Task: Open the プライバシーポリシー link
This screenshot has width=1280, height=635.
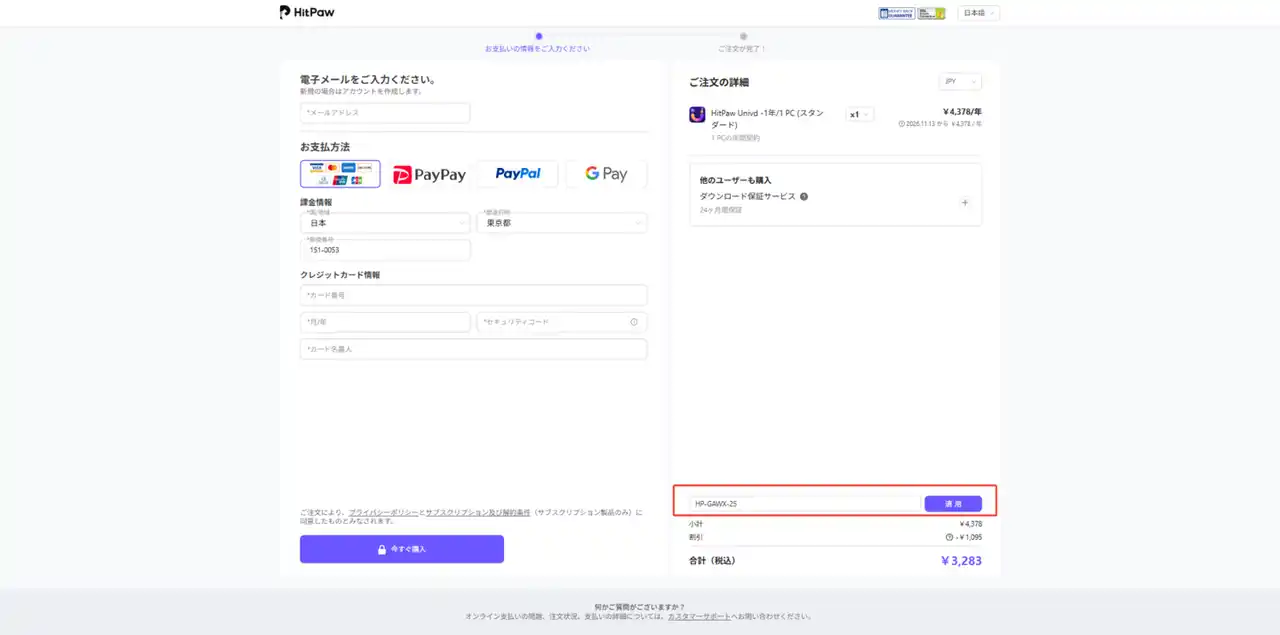Action: (383, 512)
